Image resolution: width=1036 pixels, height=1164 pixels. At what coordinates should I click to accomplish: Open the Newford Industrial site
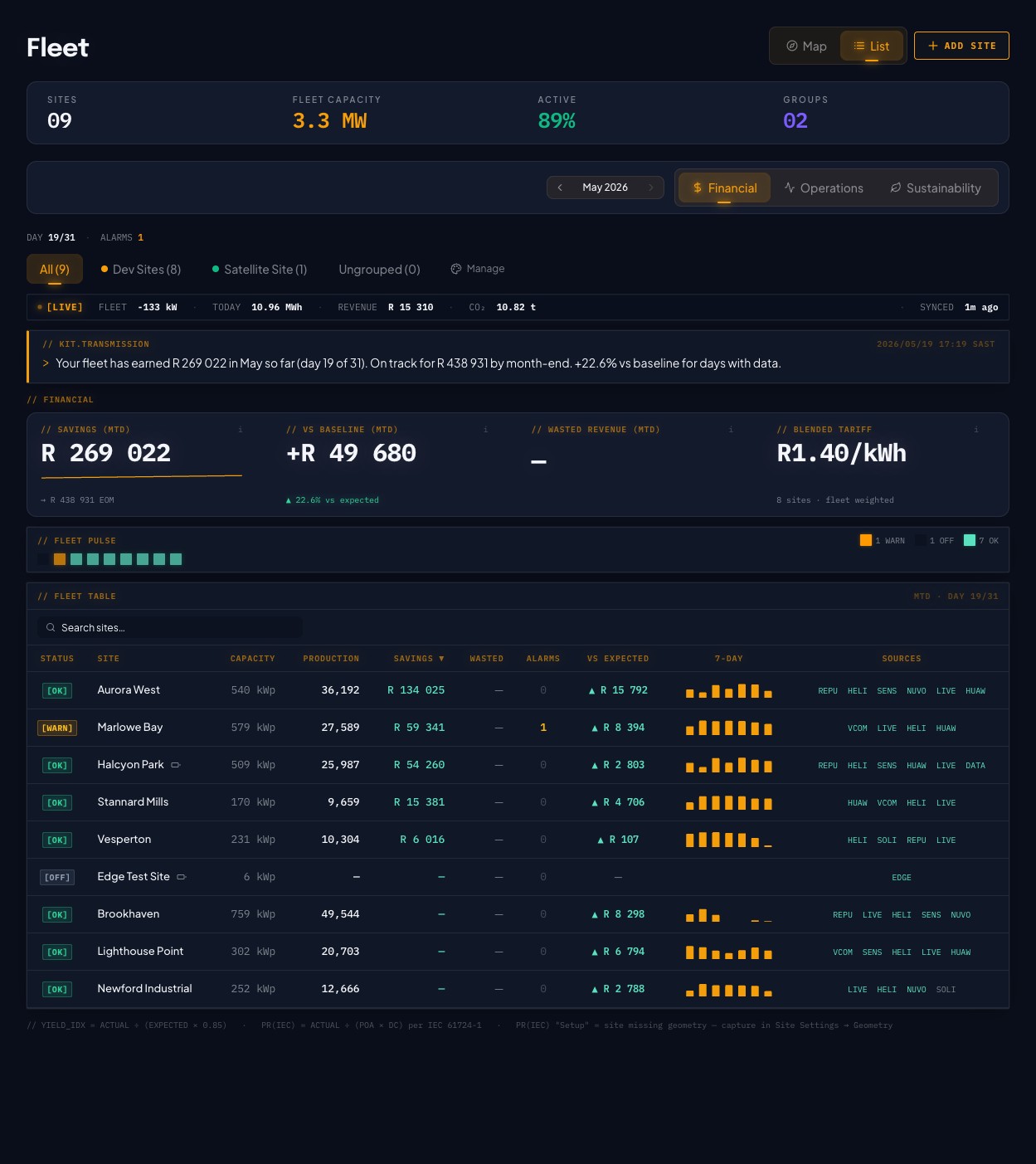pos(144,989)
